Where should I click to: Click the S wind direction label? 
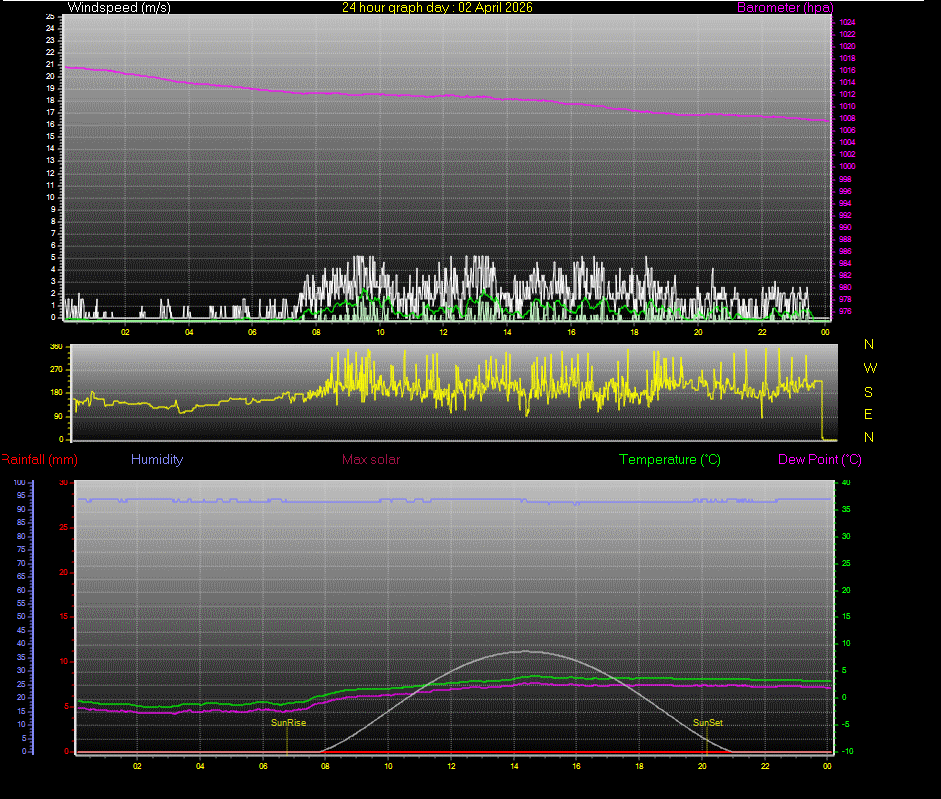868,390
